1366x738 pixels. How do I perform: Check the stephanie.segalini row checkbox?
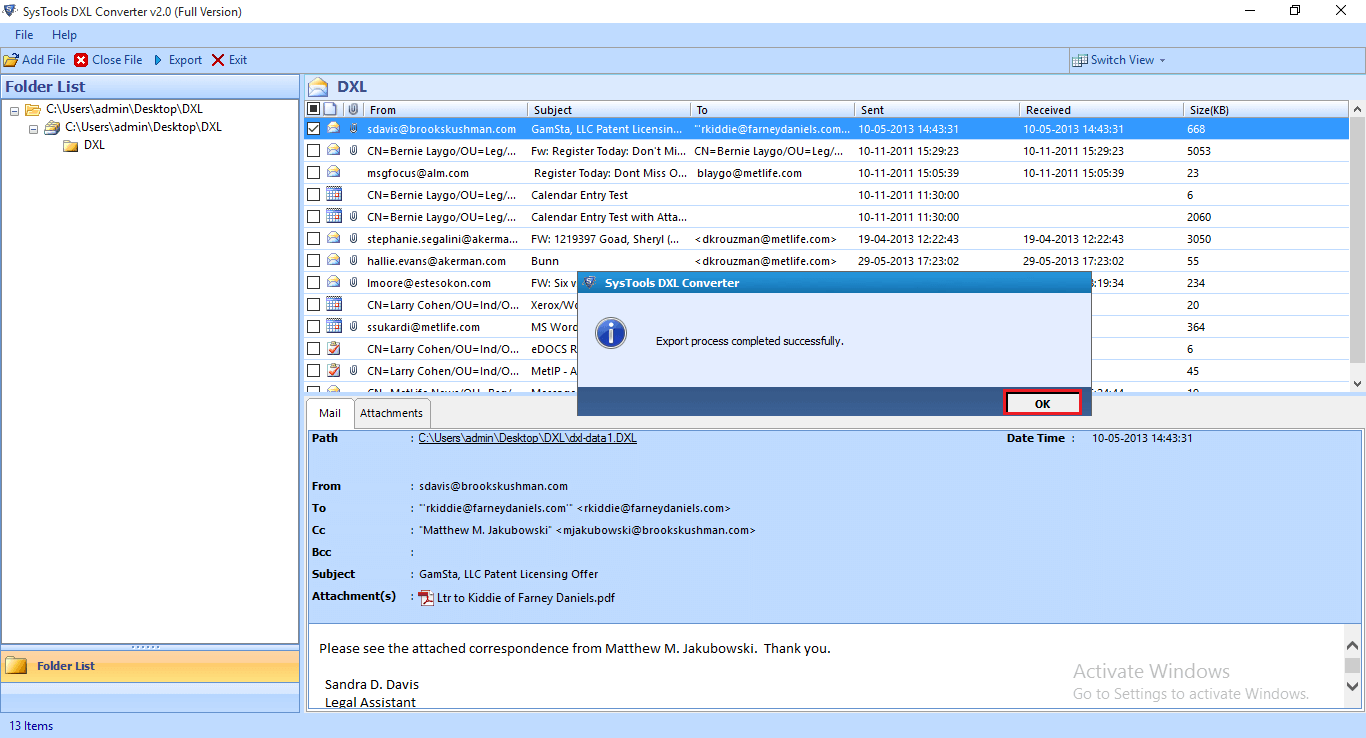[313, 239]
